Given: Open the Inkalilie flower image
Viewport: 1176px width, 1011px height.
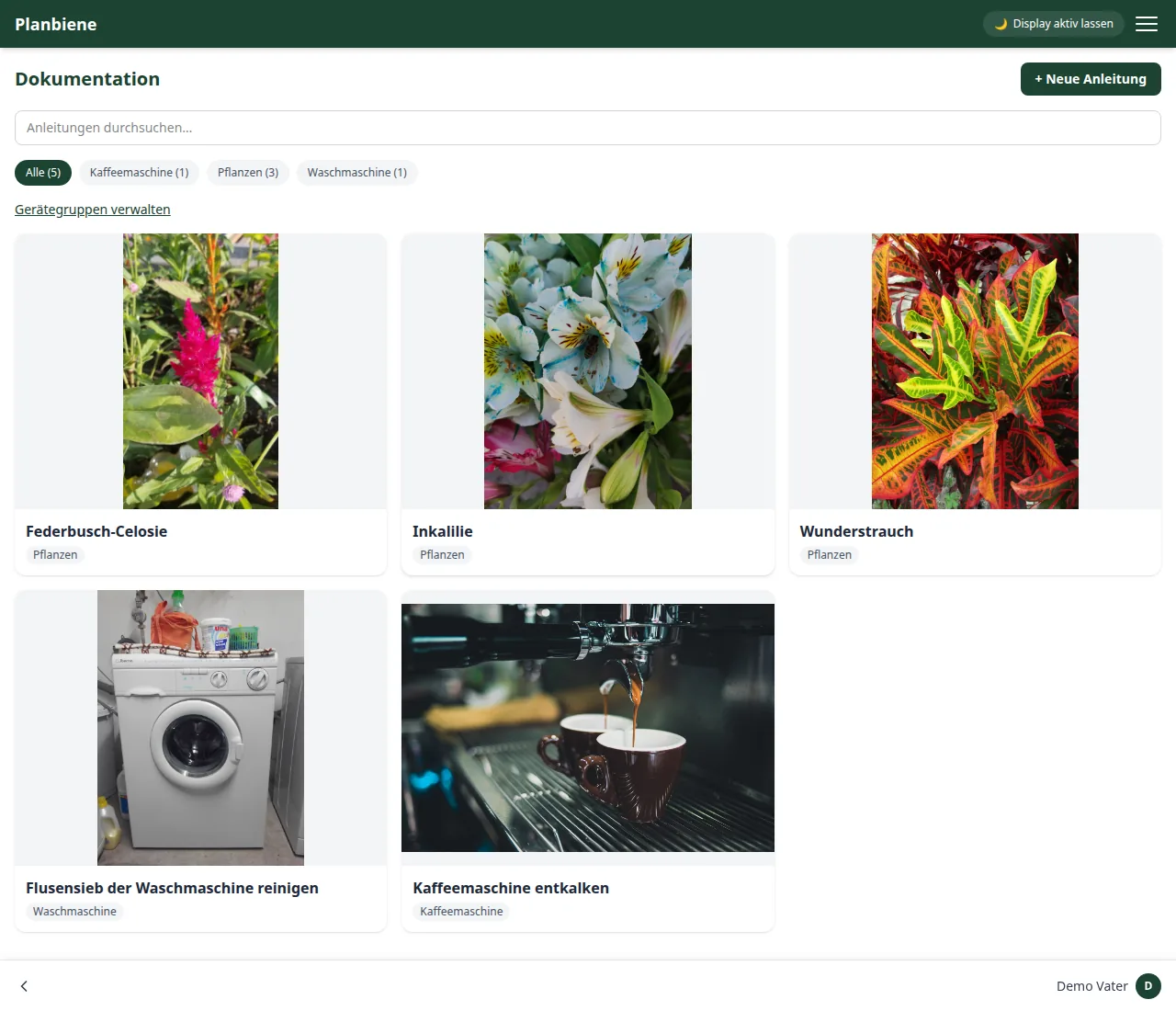Looking at the screenshot, I should coord(588,371).
